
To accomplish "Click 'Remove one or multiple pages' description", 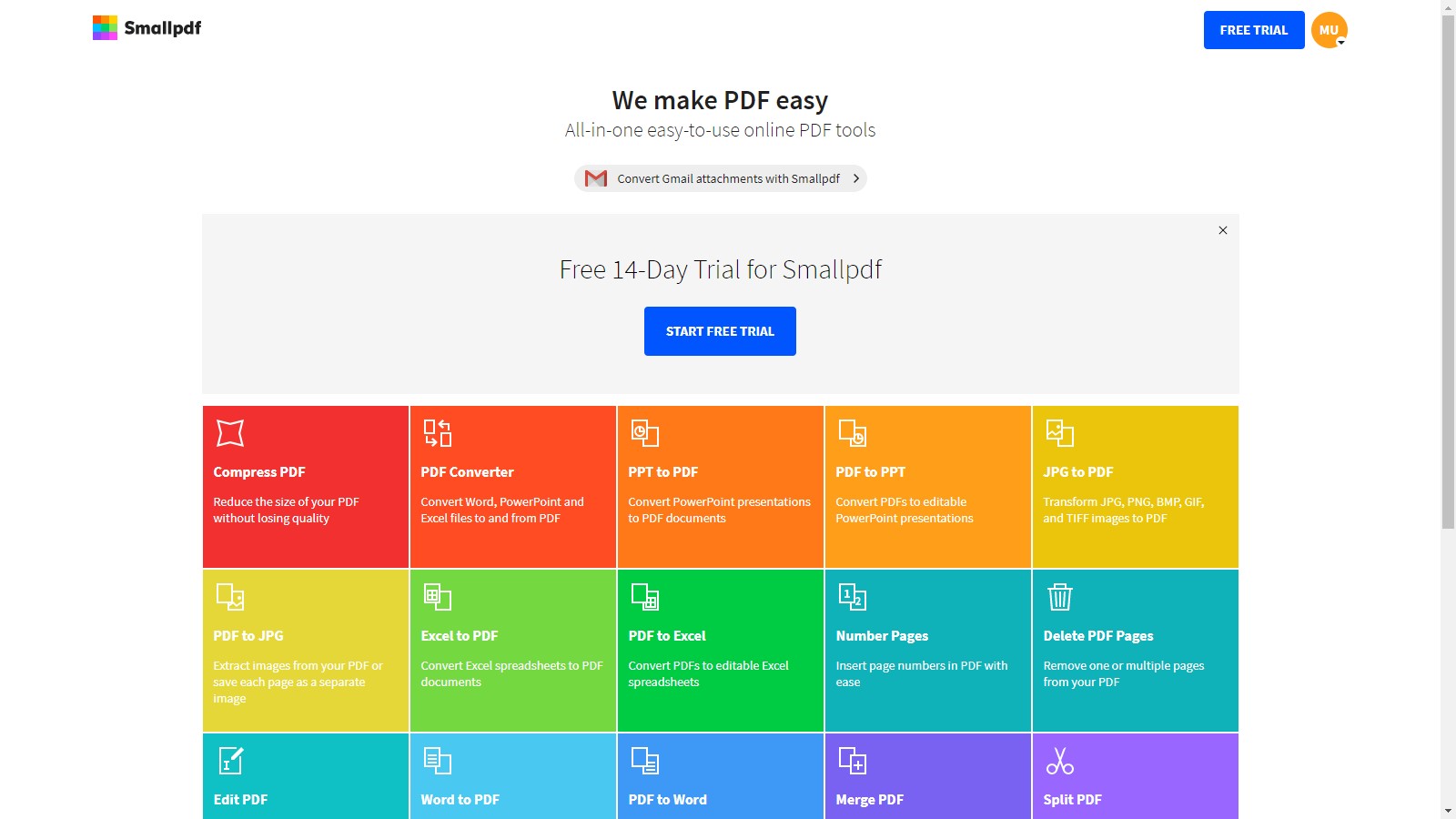I will pos(1124,673).
